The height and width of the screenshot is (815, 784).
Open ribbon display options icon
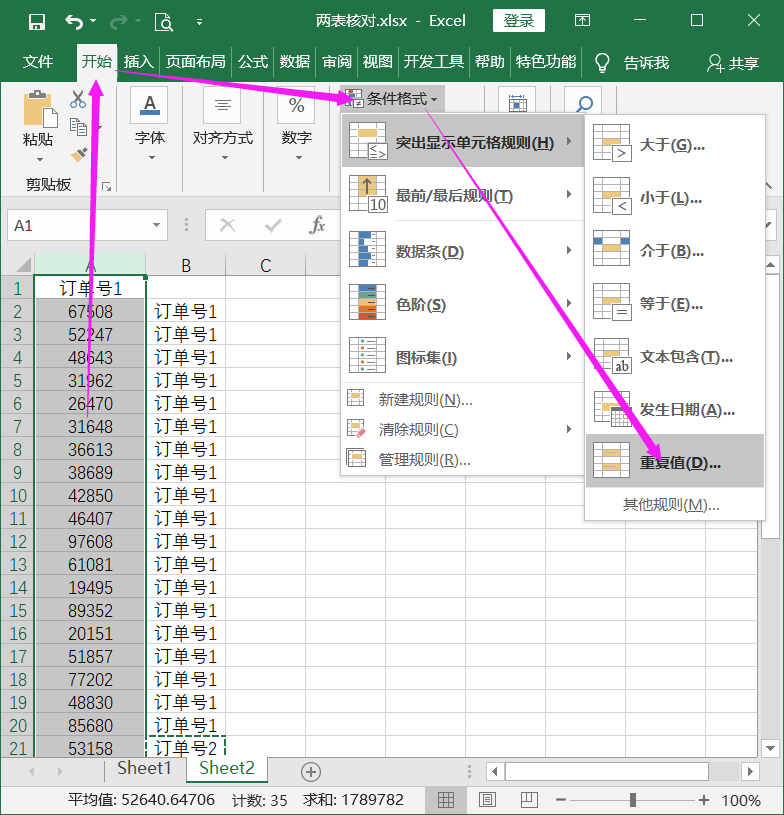tap(582, 20)
